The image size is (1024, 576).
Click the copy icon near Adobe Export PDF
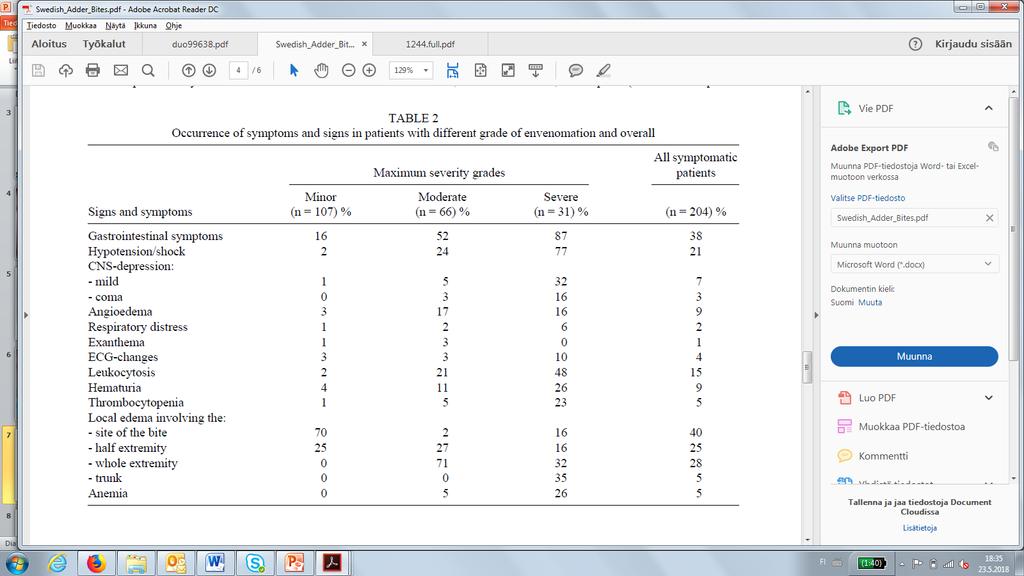tap(993, 147)
